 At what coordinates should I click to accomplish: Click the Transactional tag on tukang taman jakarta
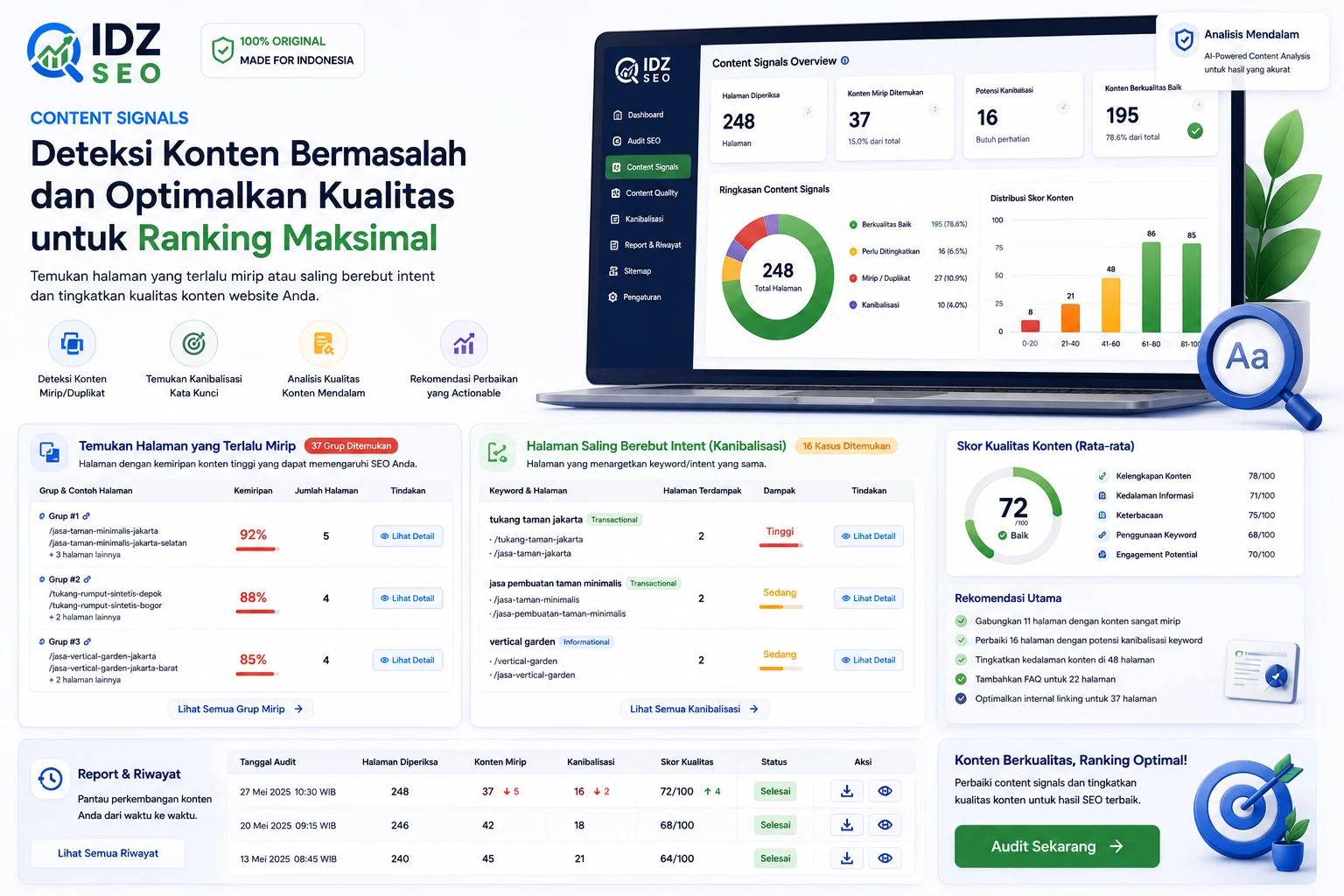point(614,520)
